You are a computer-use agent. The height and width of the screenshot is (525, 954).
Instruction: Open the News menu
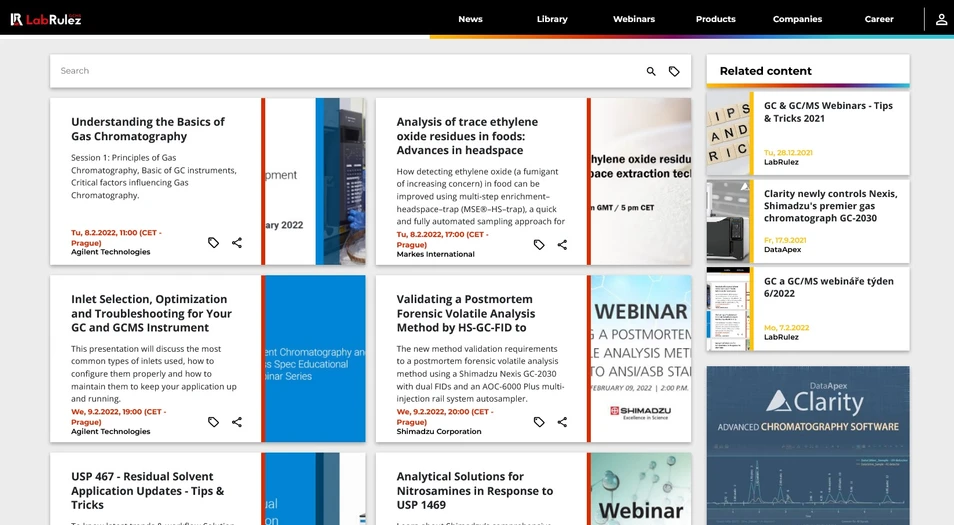click(x=470, y=19)
